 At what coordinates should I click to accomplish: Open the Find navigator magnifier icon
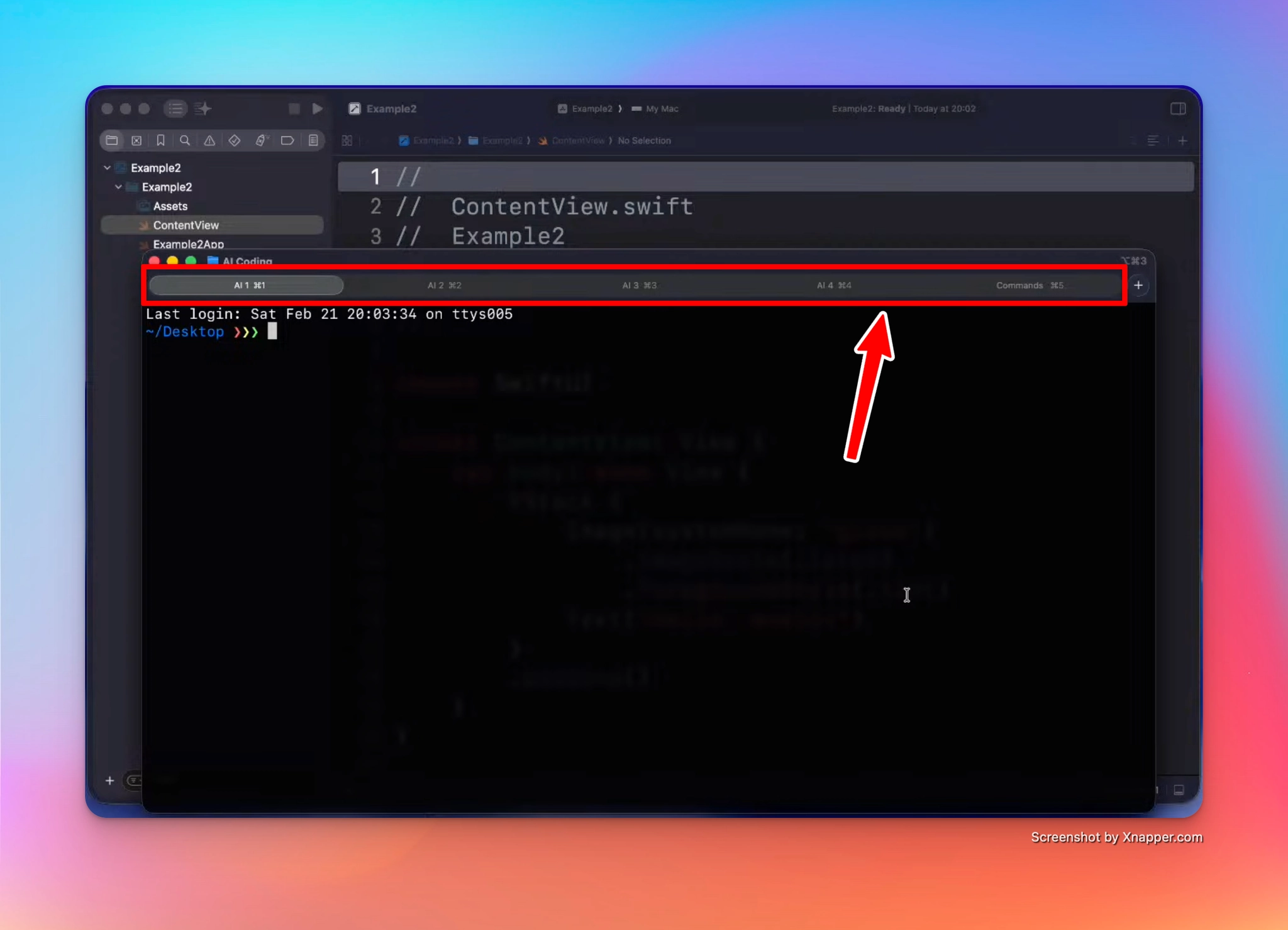click(185, 140)
